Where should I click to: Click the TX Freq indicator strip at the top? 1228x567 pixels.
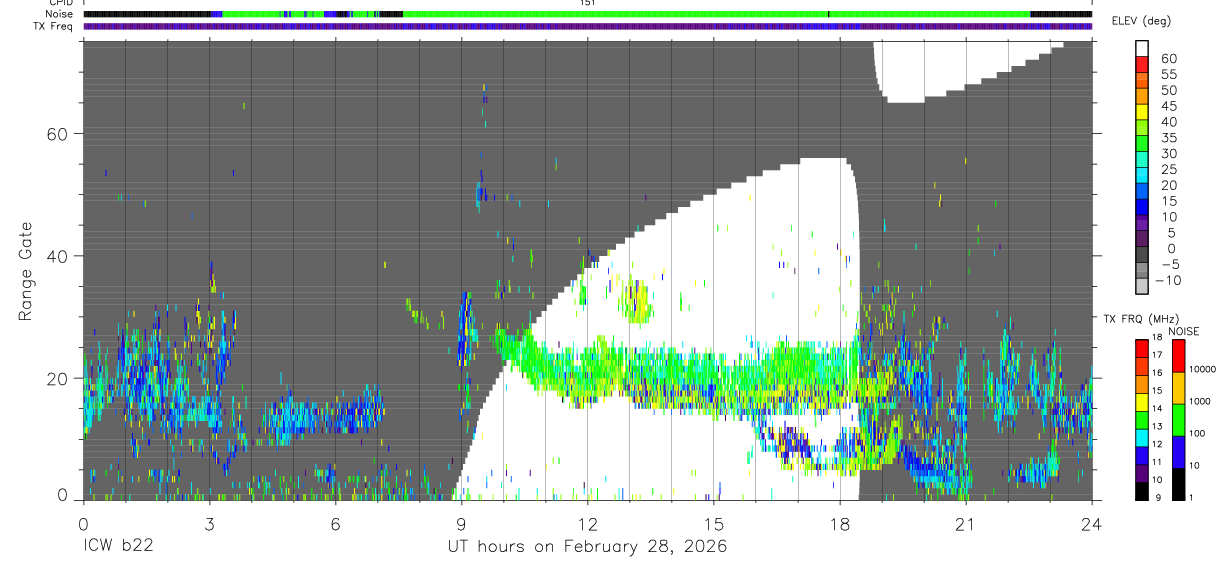click(x=587, y=26)
